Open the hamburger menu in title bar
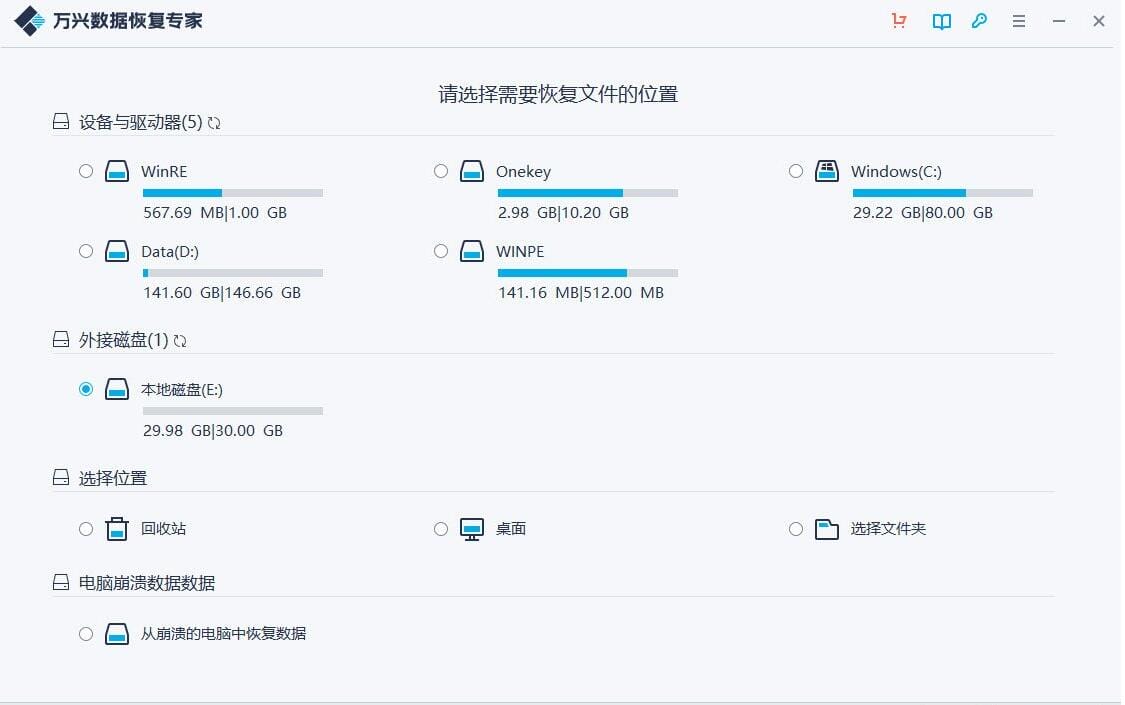1125x705 pixels. (x=1019, y=21)
